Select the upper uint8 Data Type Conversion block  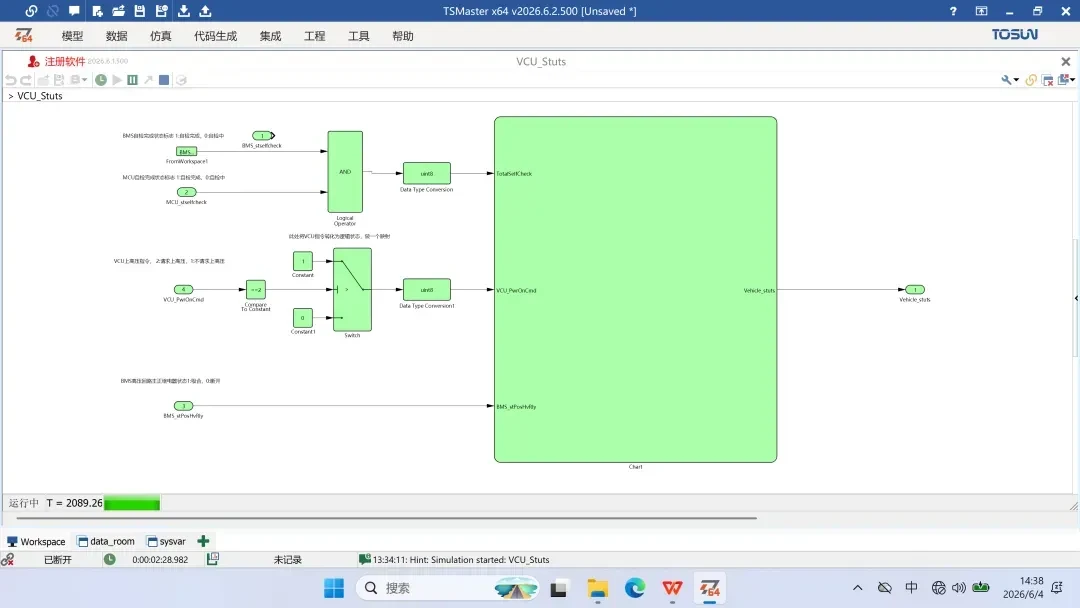(426, 174)
